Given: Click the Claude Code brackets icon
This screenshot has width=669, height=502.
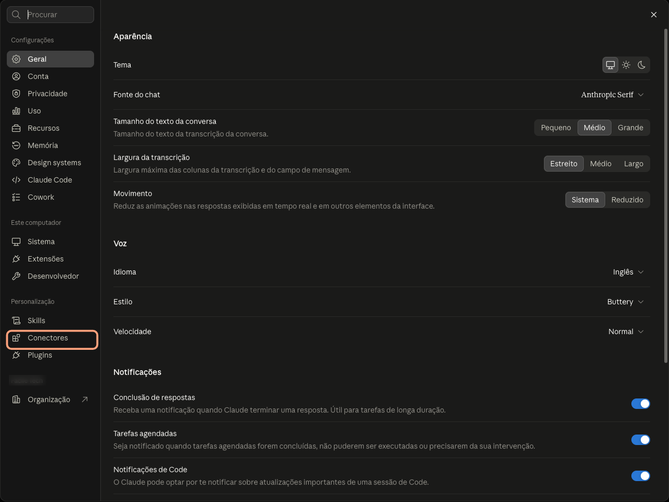Looking at the screenshot, I should 16,180.
